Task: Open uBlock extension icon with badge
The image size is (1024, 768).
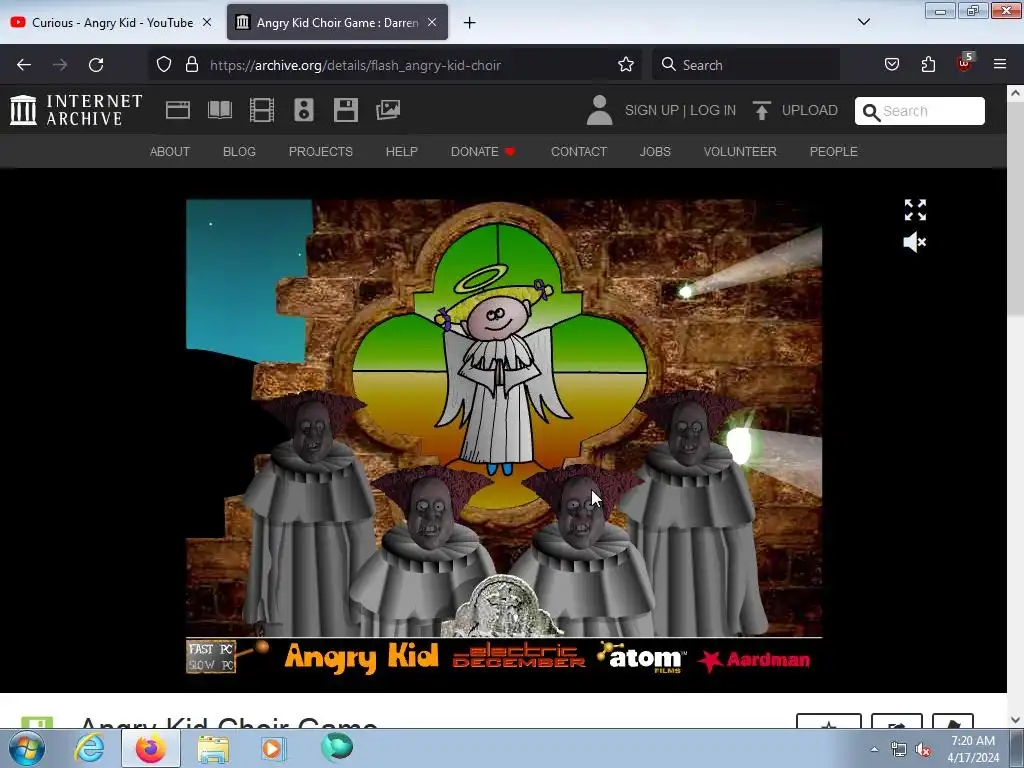Action: pyautogui.click(x=965, y=63)
